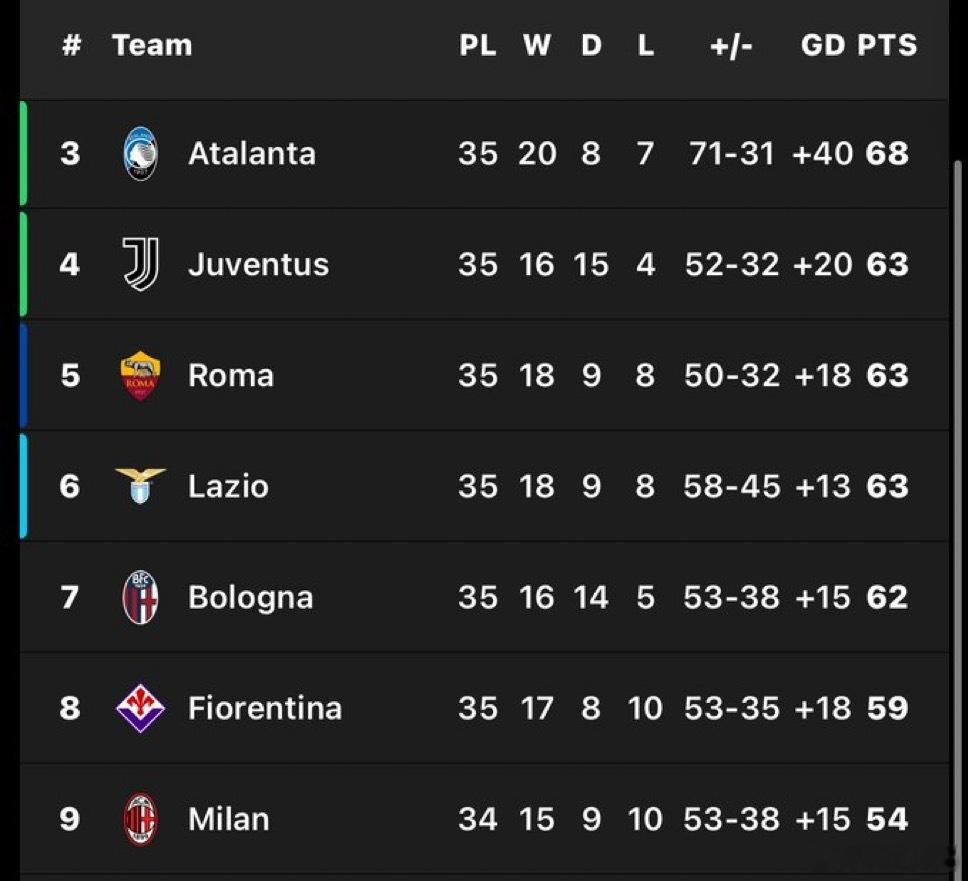Tap the AC Milan crest
968x881 pixels.
pos(141,819)
